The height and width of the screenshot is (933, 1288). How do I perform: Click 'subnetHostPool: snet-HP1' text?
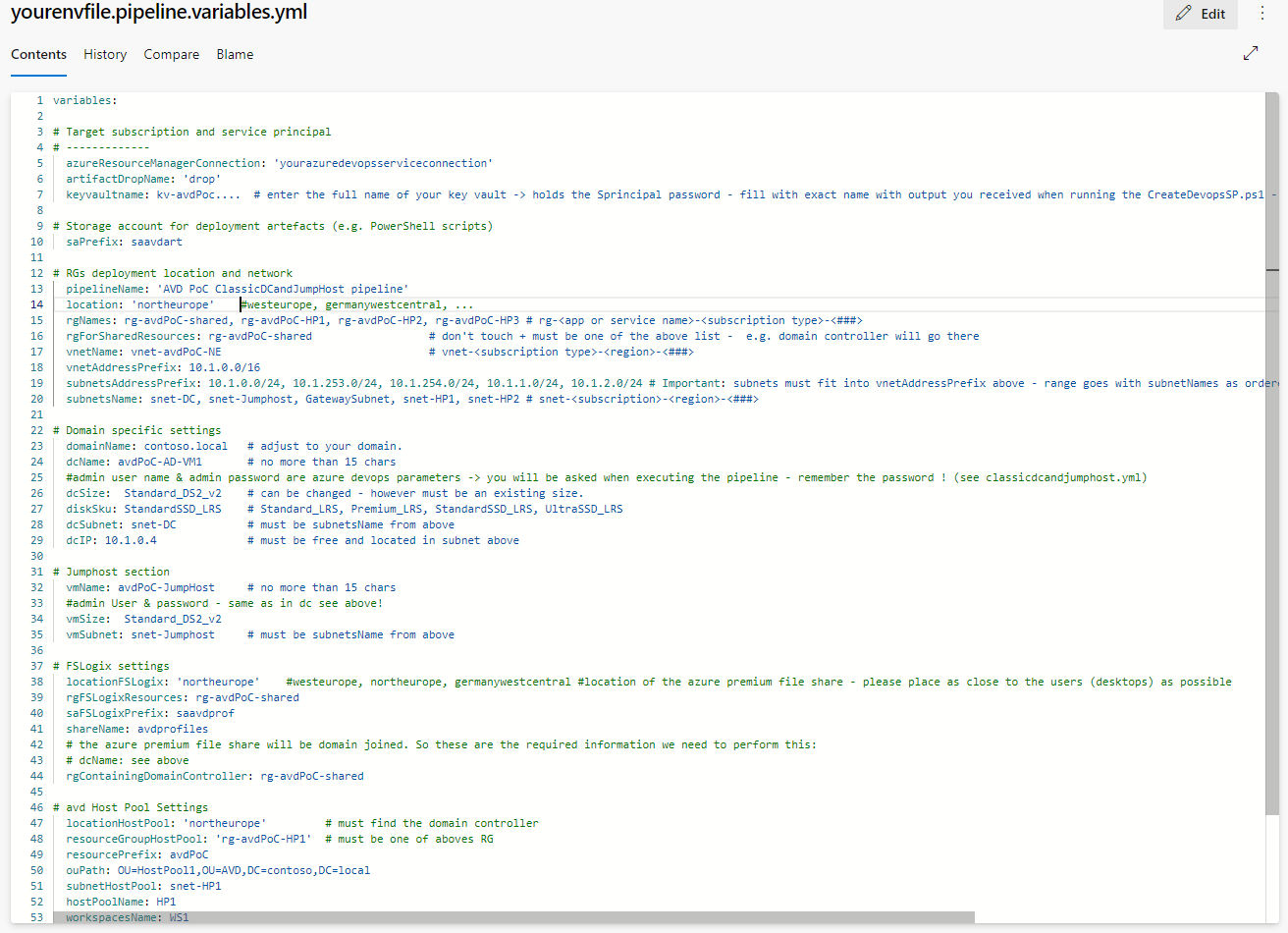tap(144, 886)
